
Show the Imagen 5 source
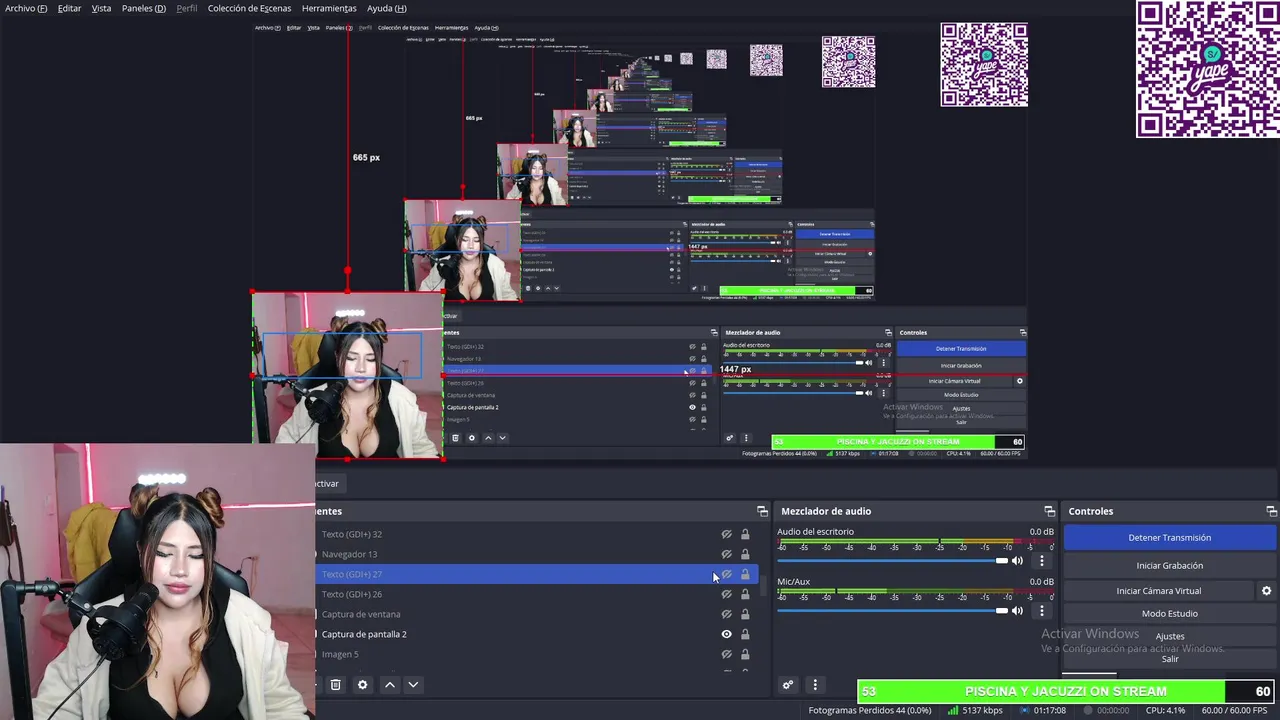(x=727, y=654)
